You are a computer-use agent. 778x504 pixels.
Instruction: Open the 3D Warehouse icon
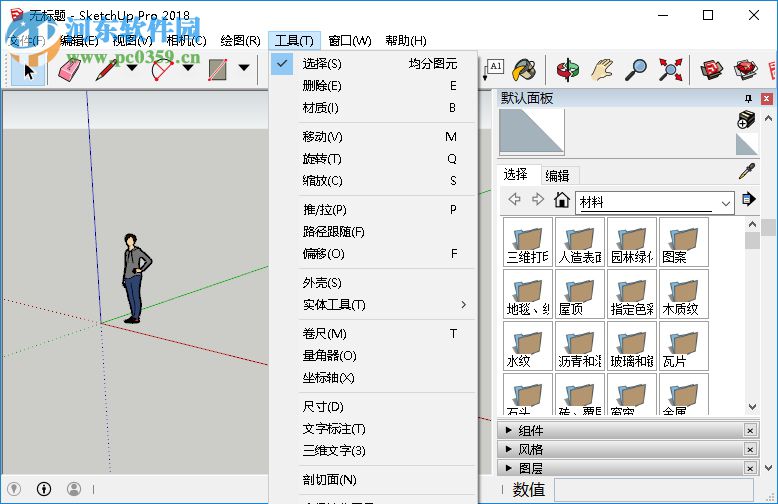tap(712, 70)
